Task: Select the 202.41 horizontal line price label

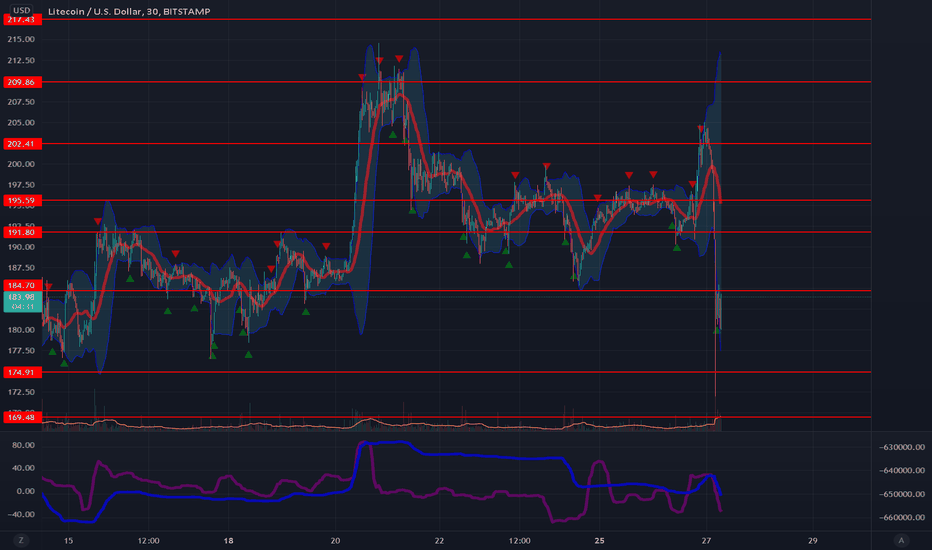Action: click(23, 144)
